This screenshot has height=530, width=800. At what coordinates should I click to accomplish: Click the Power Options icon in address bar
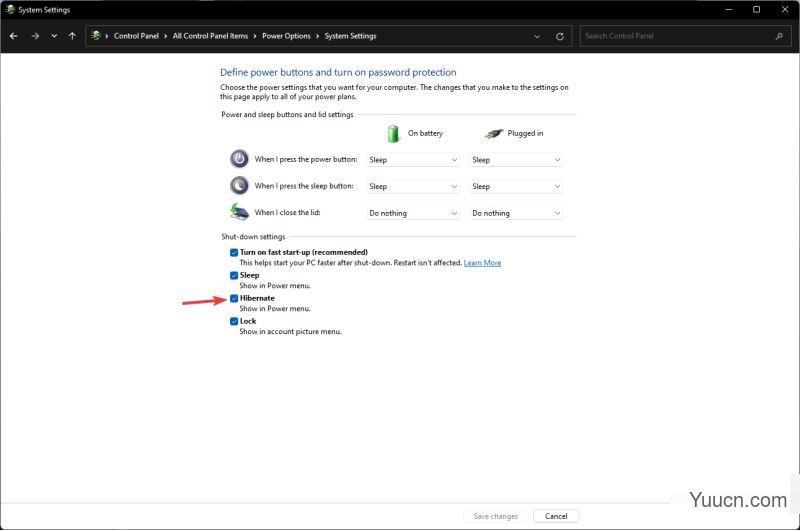point(95,36)
